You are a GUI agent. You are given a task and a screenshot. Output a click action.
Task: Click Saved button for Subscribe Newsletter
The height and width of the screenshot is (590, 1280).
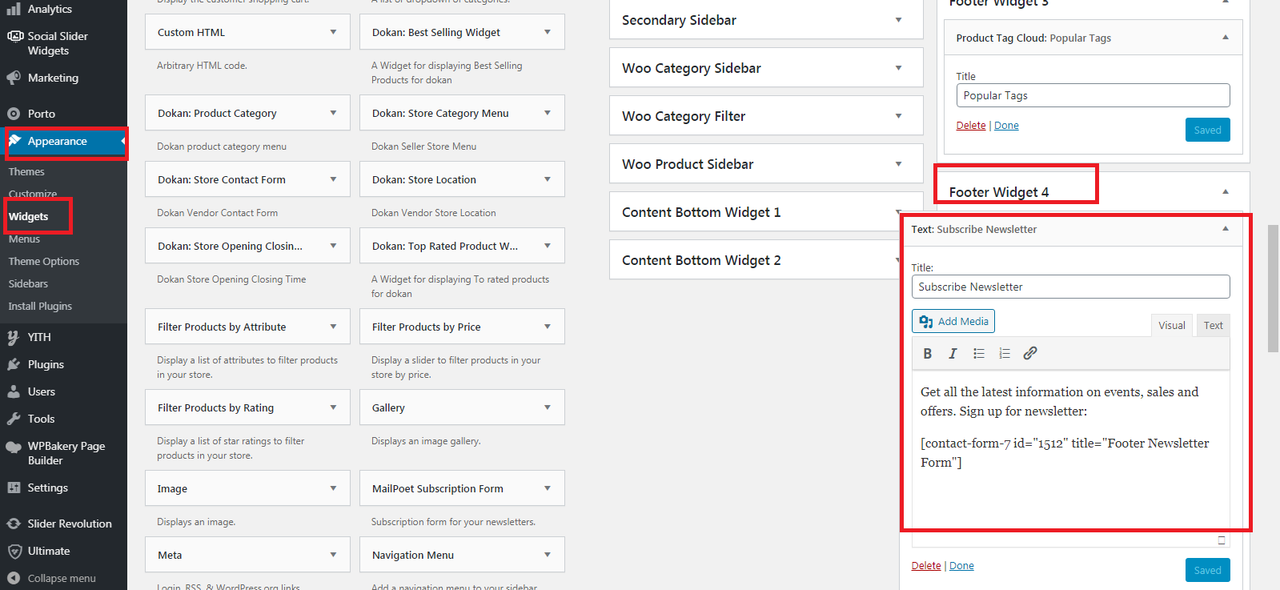1207,570
